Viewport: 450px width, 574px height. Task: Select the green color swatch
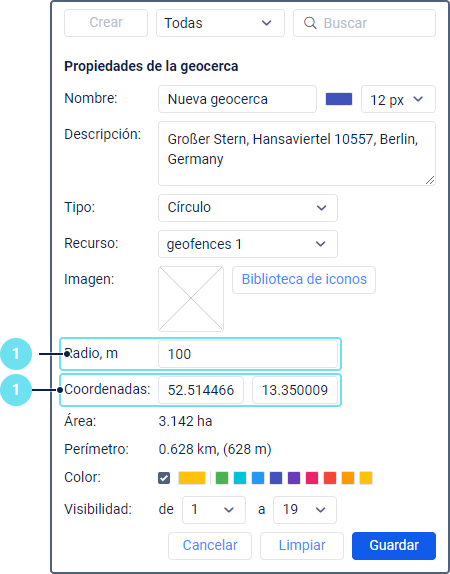pyautogui.click(x=222, y=478)
